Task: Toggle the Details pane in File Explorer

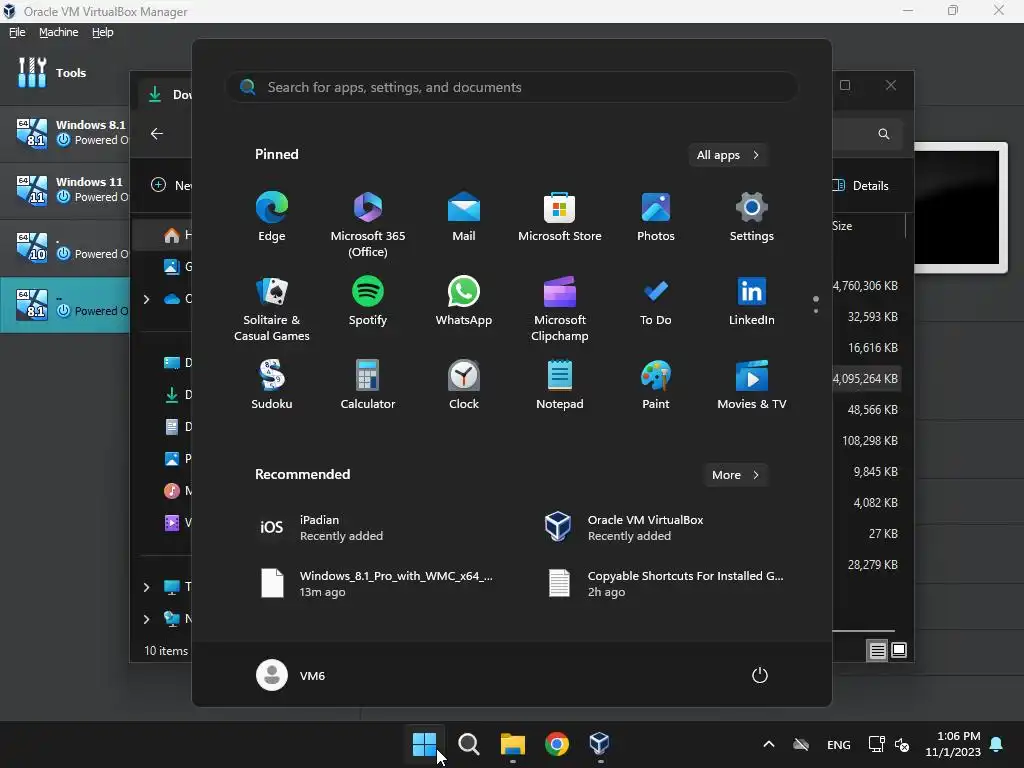Action: [x=861, y=185]
